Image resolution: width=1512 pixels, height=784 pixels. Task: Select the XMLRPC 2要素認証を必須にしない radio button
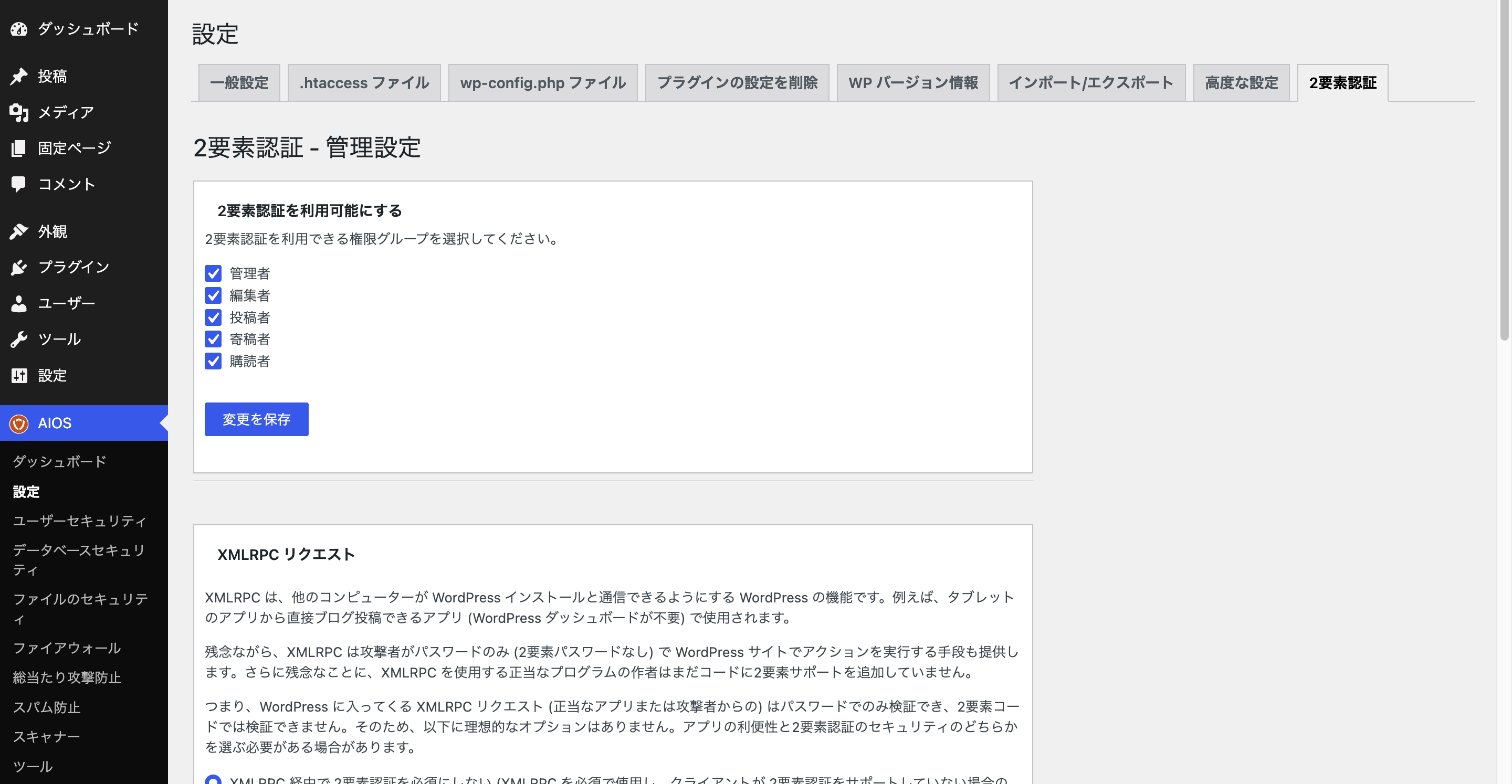click(x=213, y=780)
